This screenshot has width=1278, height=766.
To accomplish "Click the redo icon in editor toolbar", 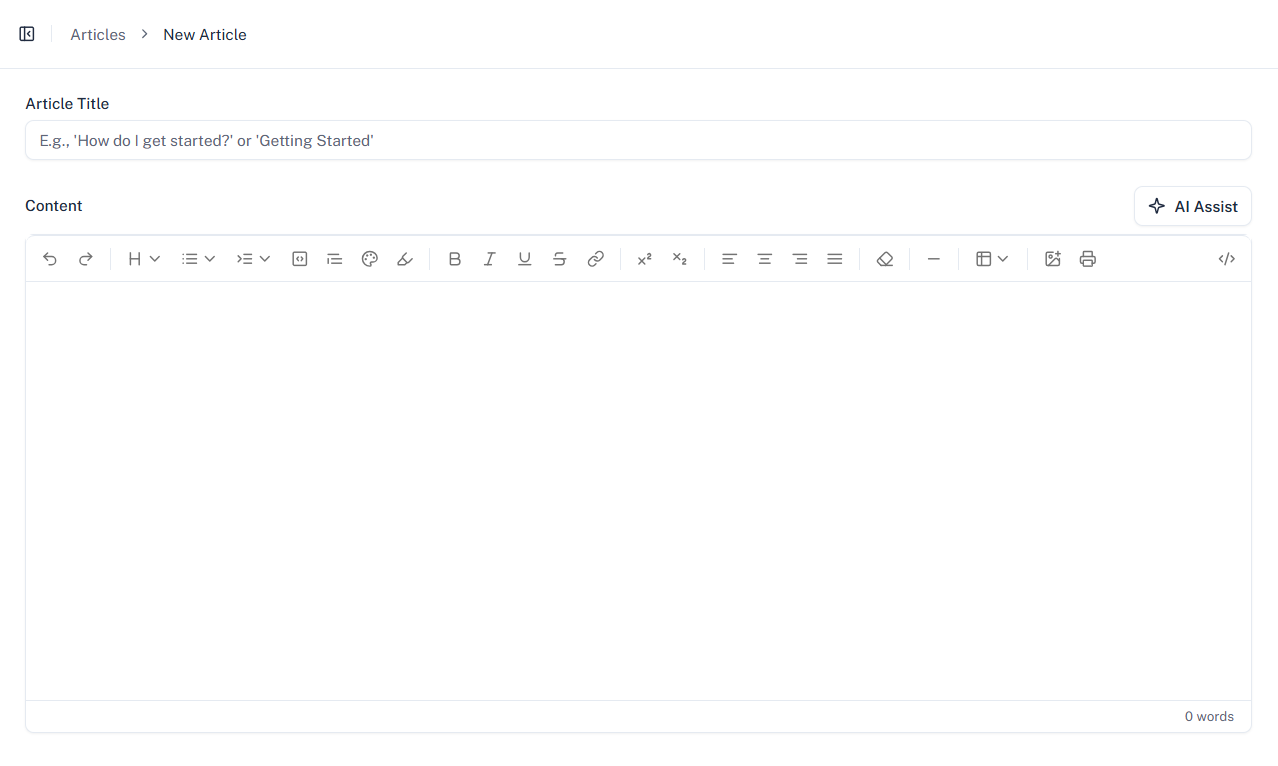I will [x=86, y=259].
